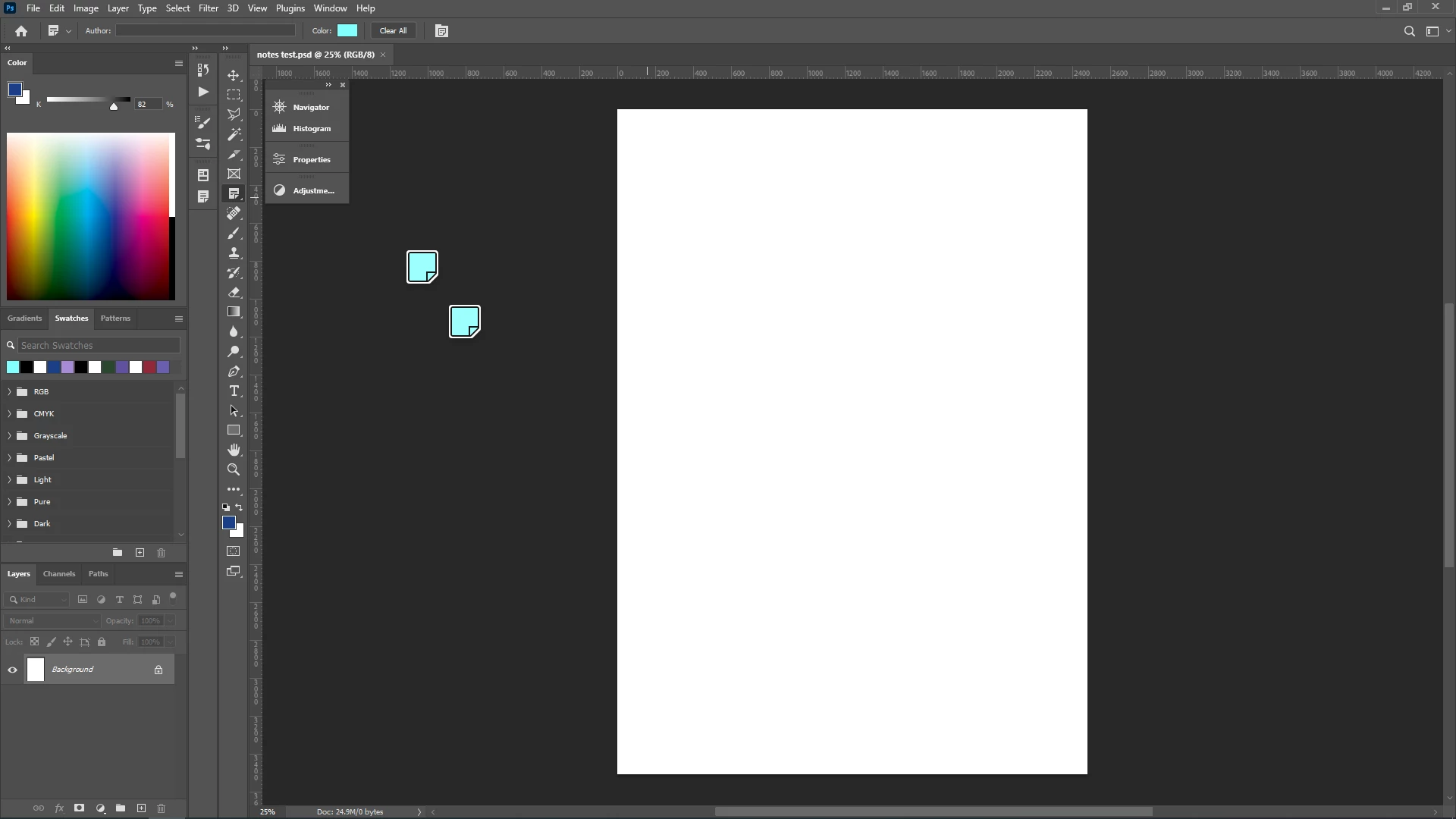Select the Clone Stamp tool
The image size is (1456, 819).
point(234,253)
